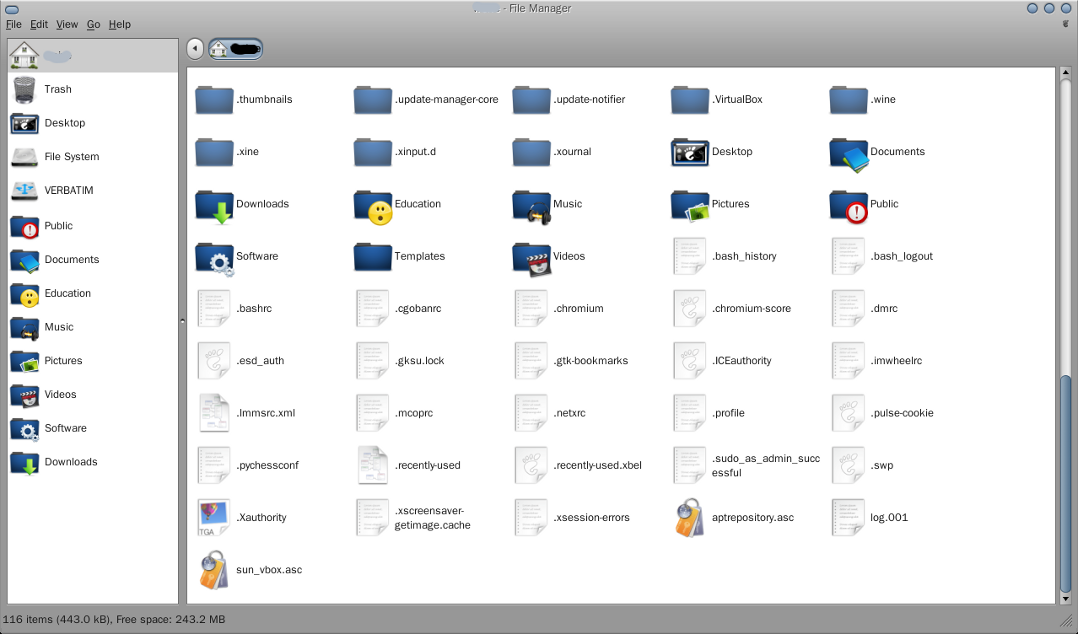Open the Go menu
This screenshot has width=1078, height=634.
[94, 24]
